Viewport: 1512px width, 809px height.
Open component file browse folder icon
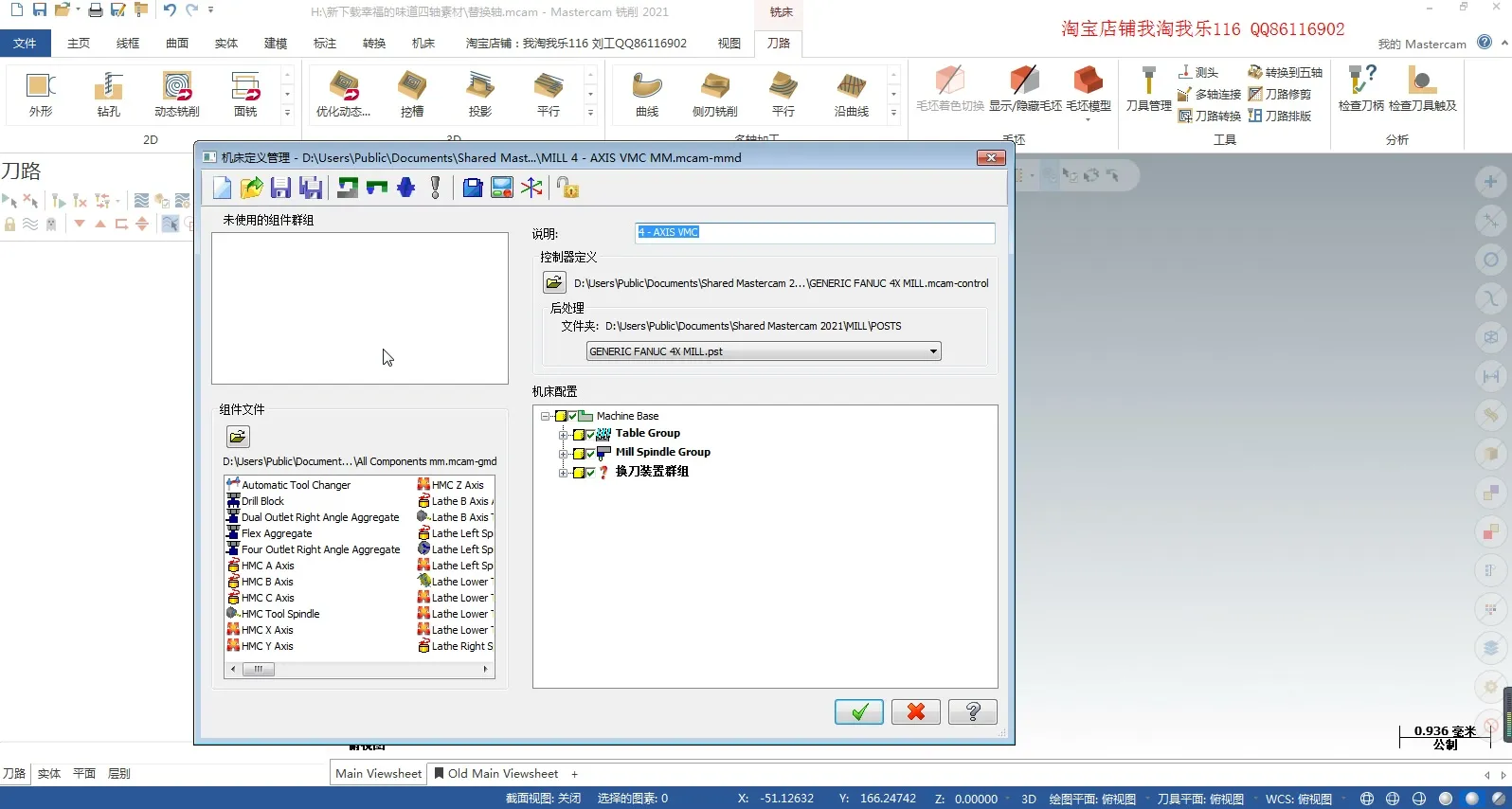(x=238, y=437)
